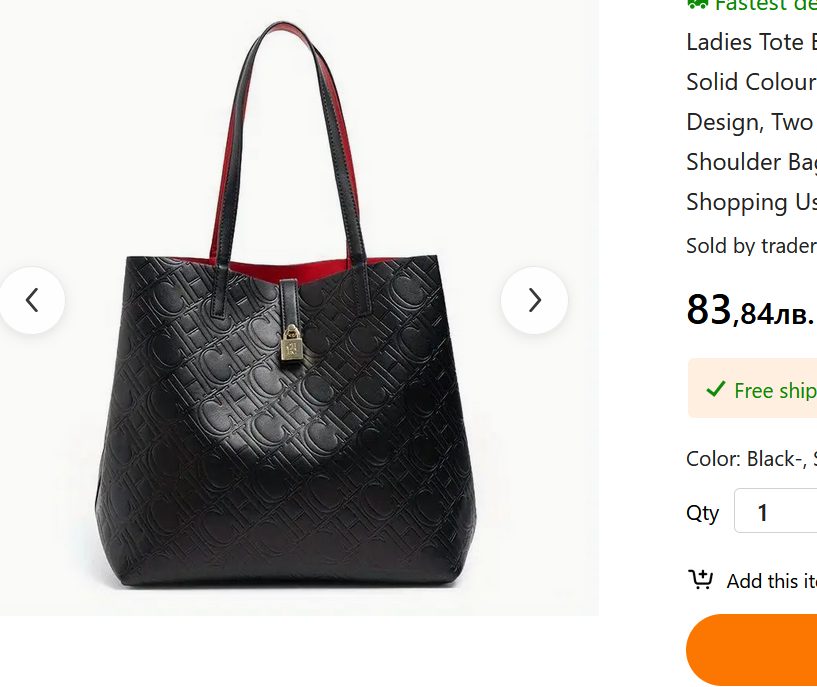The image size is (817, 687).
Task: Click the previous image arrow
Action: [x=32, y=300]
